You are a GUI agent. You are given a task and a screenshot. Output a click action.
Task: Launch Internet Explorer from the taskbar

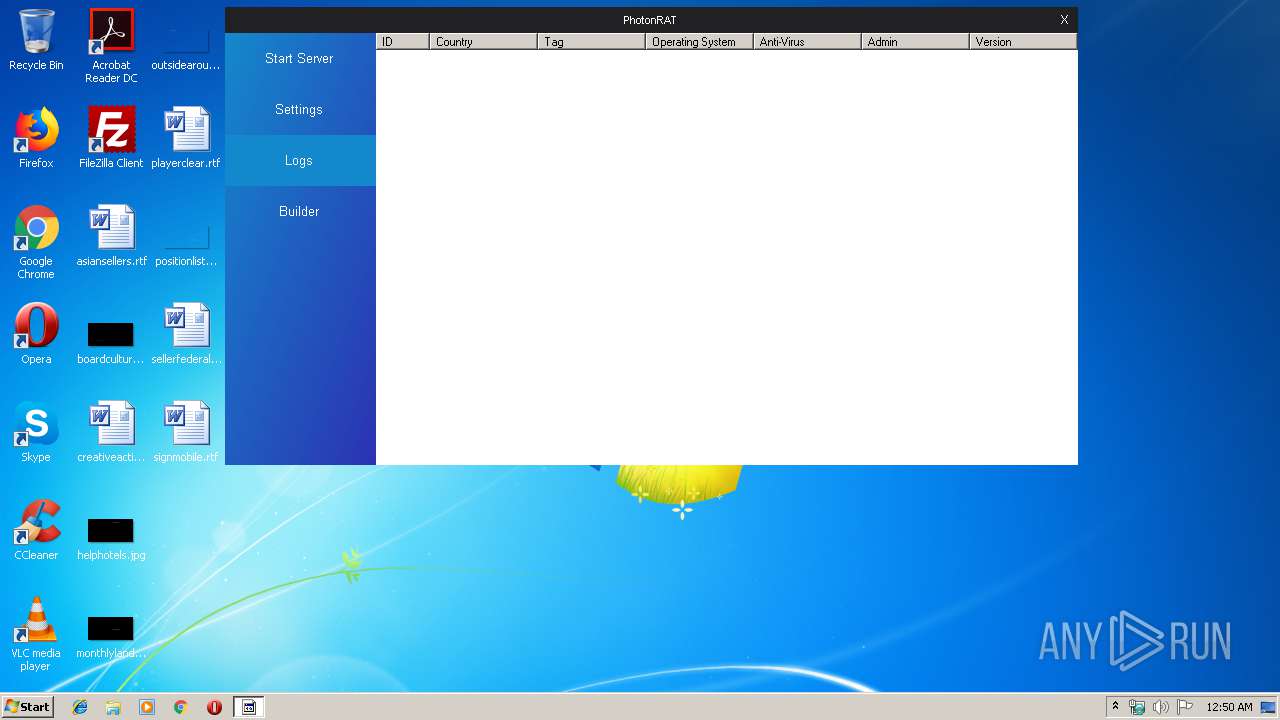click(x=80, y=707)
